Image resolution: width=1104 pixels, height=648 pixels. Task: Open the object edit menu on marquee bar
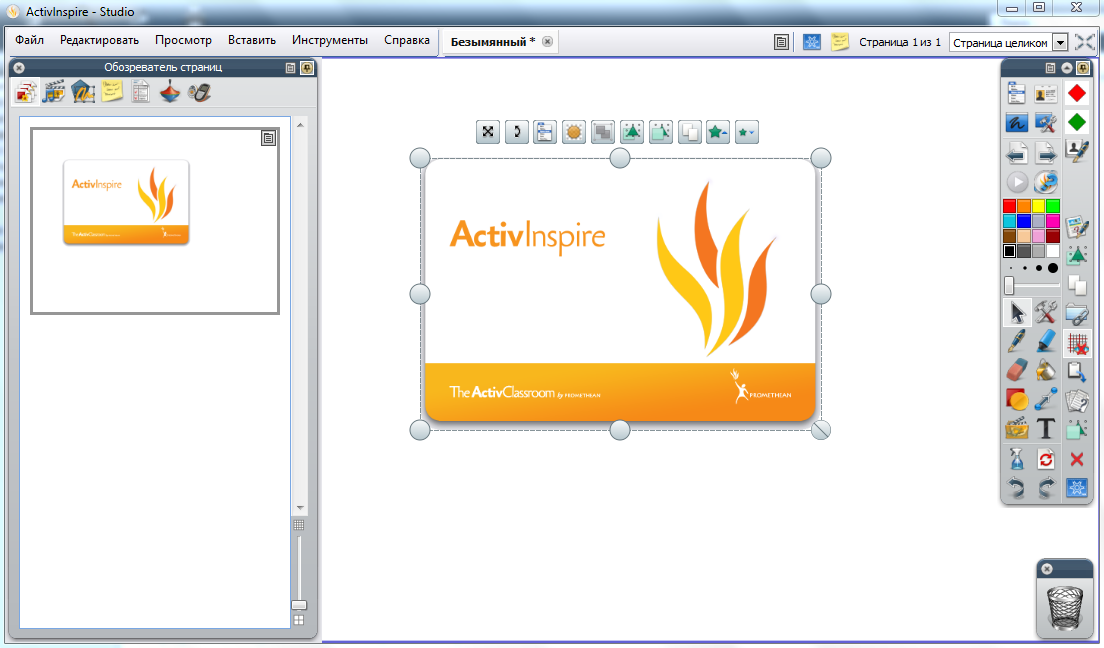coord(545,132)
